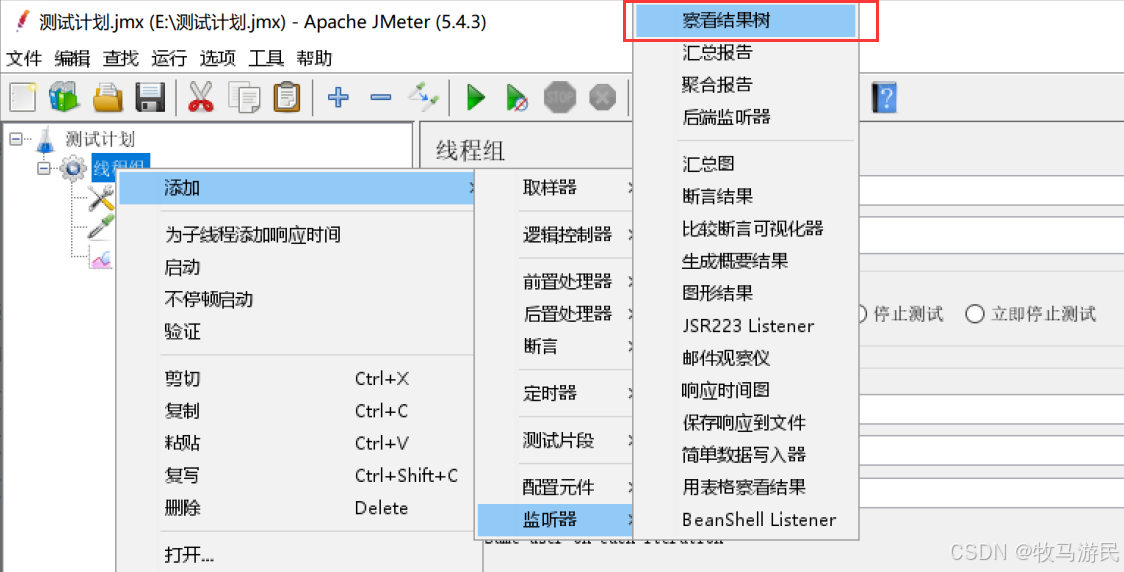Viewport: 1124px width, 572px height.
Task: Expand the 断言 submenu
Action: coord(556,346)
